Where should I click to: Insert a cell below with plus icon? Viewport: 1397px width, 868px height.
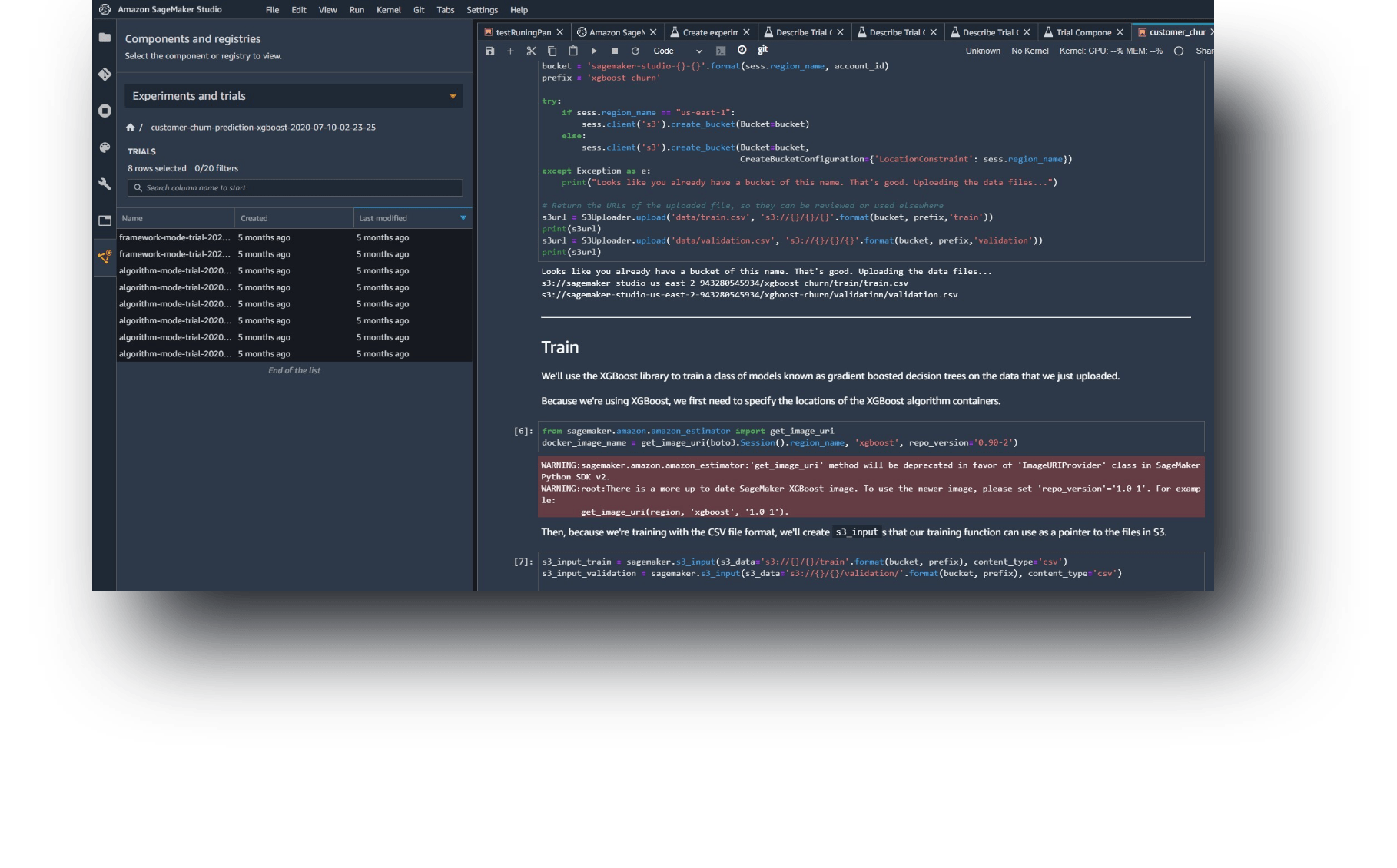click(510, 51)
